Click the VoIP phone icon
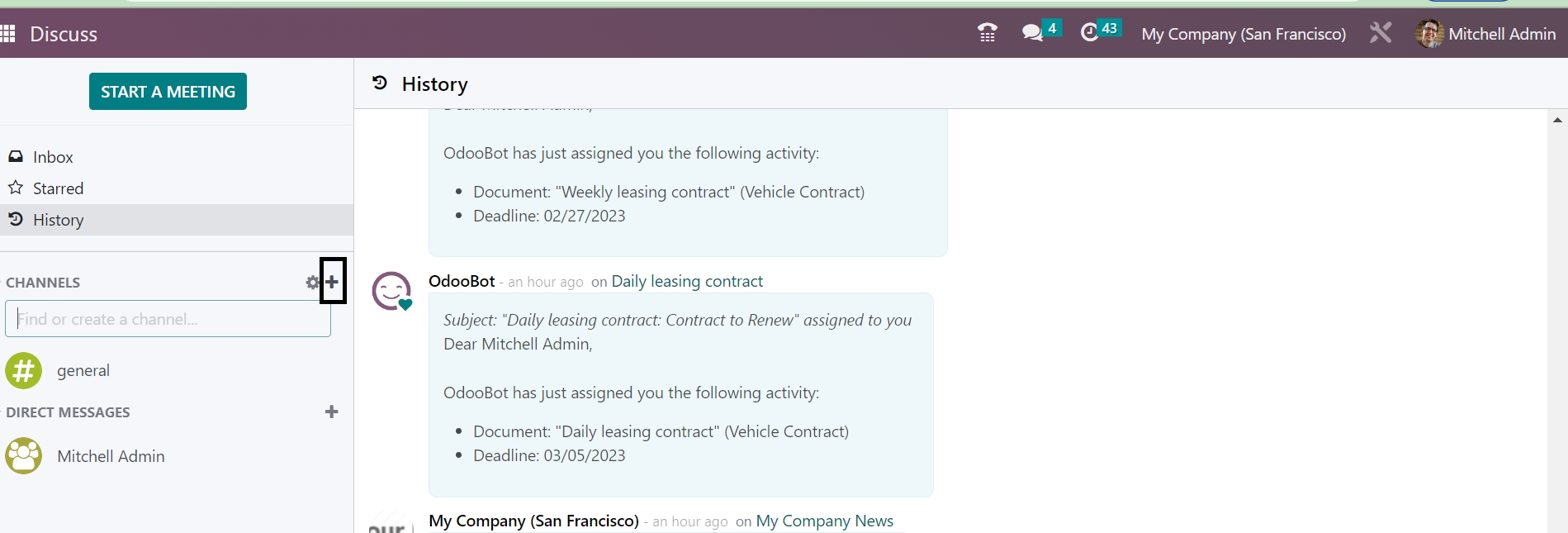1568x533 pixels. click(x=987, y=33)
